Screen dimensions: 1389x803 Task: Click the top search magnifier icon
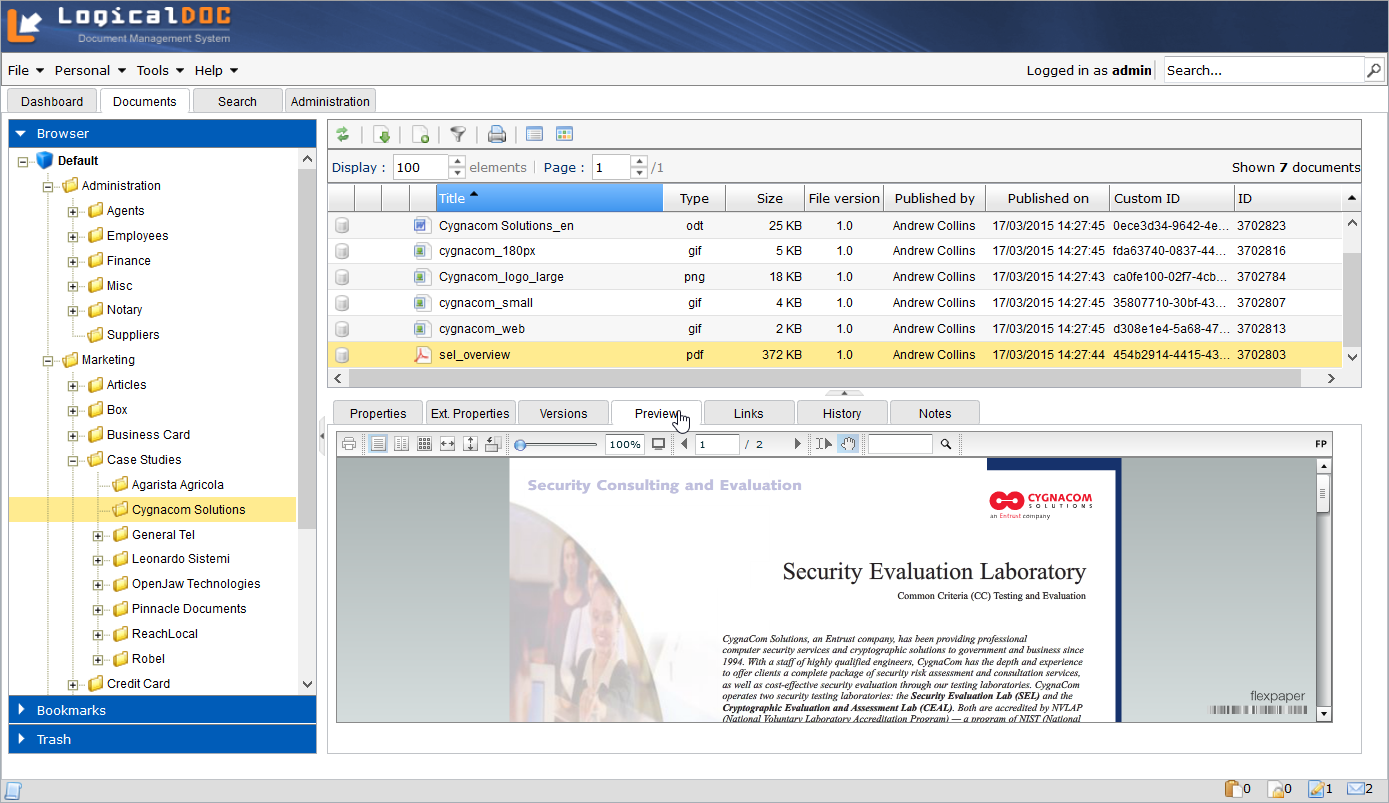1374,70
